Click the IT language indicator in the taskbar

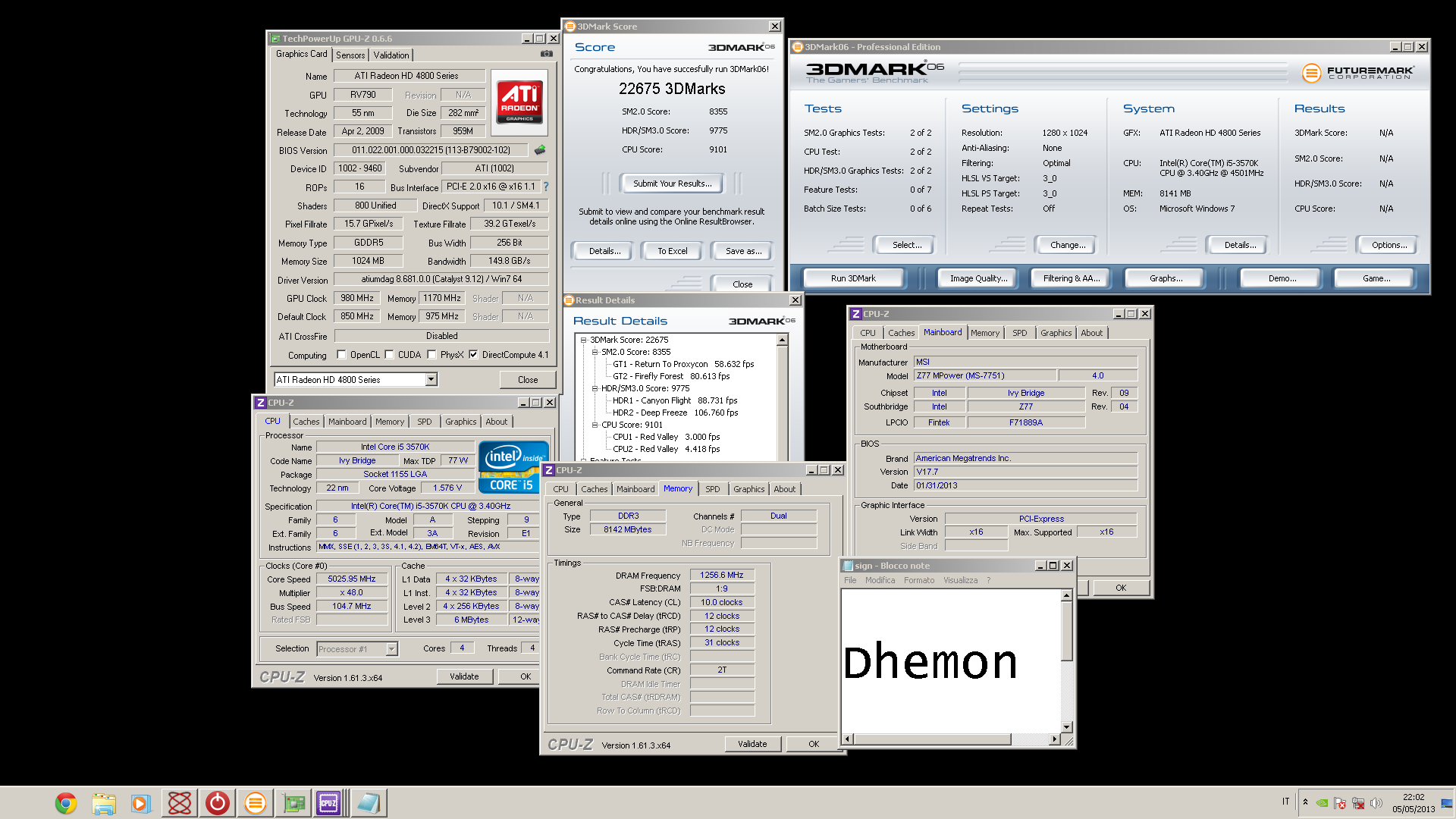(x=1285, y=802)
